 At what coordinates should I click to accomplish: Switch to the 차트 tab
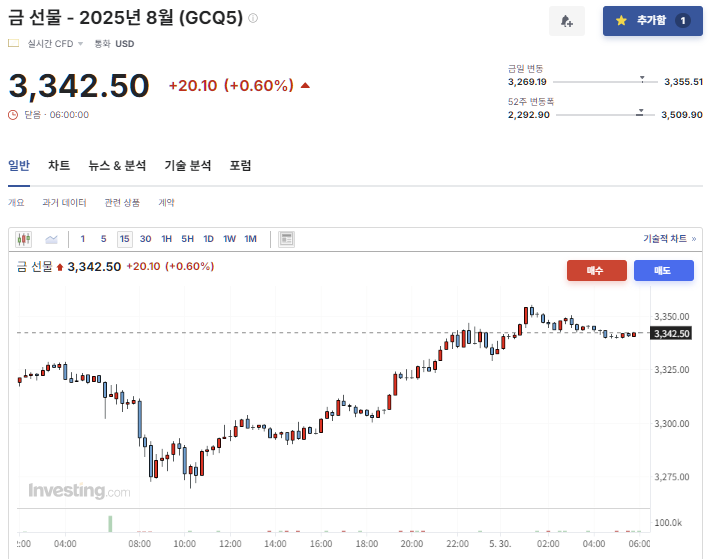tap(59, 166)
